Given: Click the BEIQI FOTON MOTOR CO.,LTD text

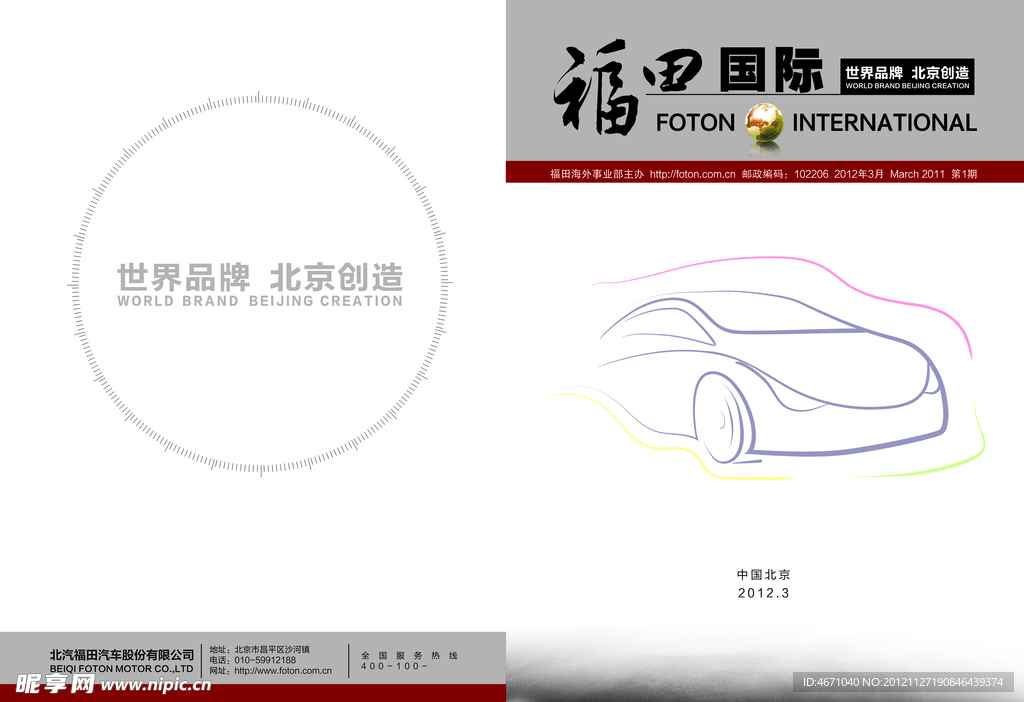Looking at the screenshot, I should (x=121, y=669).
